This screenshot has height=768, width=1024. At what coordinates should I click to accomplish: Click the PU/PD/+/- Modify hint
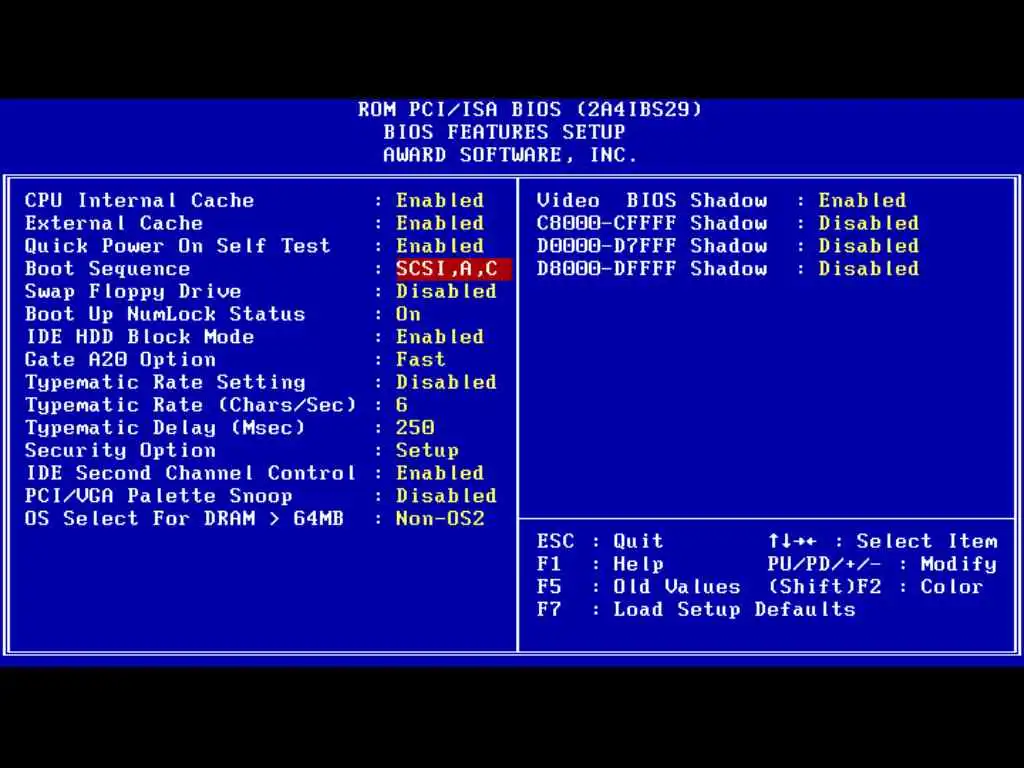point(882,564)
